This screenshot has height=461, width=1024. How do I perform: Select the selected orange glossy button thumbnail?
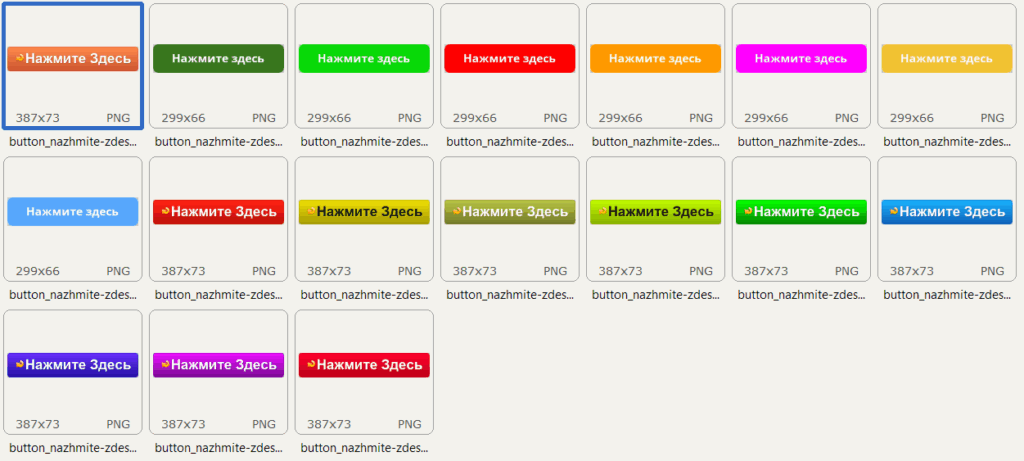point(73,59)
